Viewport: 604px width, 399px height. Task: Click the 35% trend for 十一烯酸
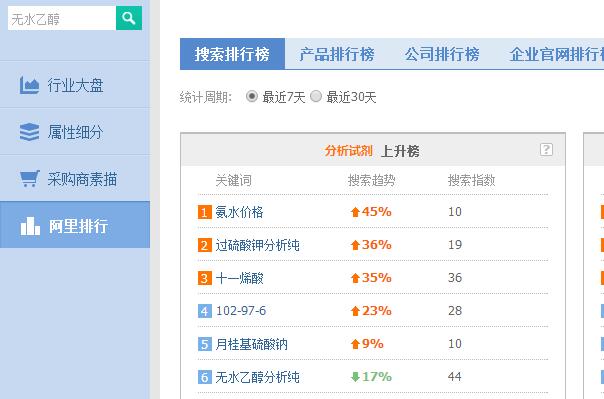(x=371, y=278)
